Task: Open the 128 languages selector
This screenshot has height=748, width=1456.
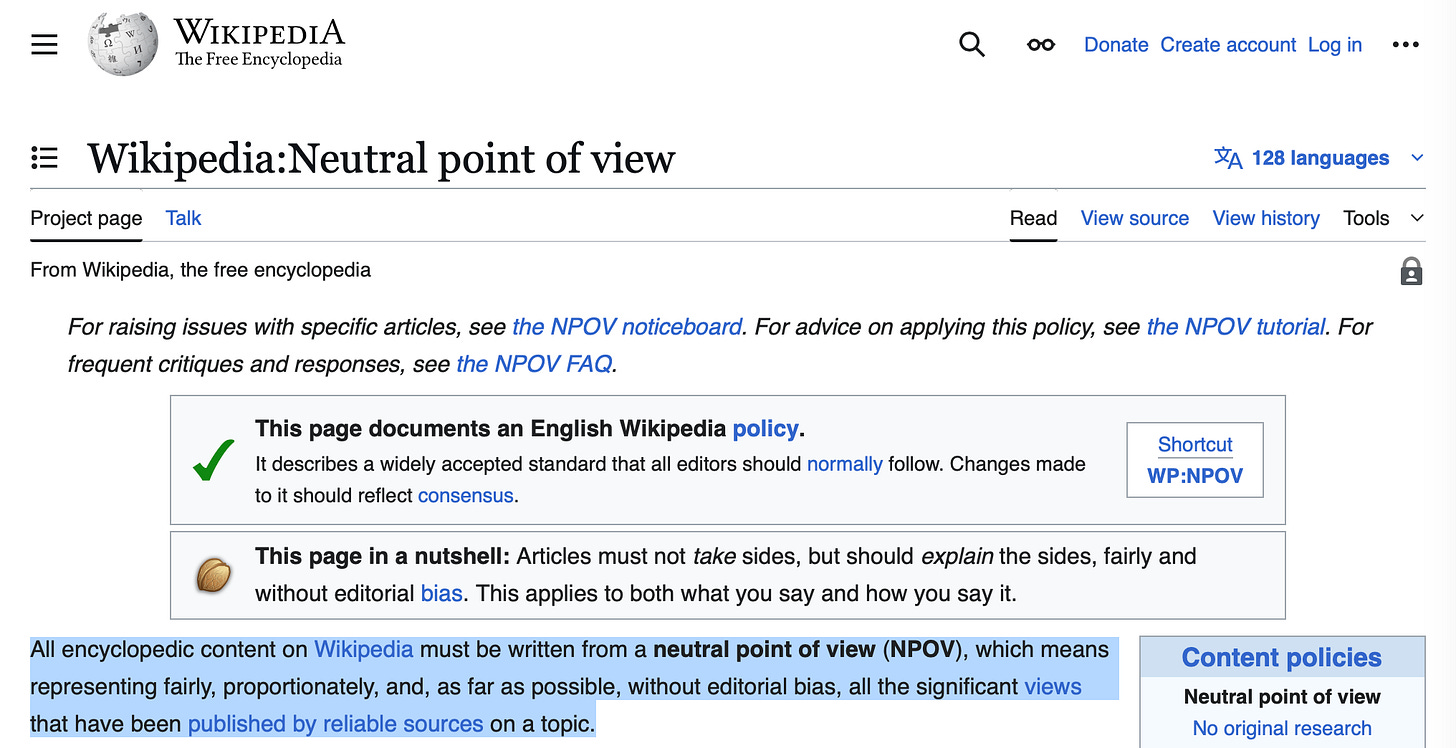Action: (x=1320, y=158)
